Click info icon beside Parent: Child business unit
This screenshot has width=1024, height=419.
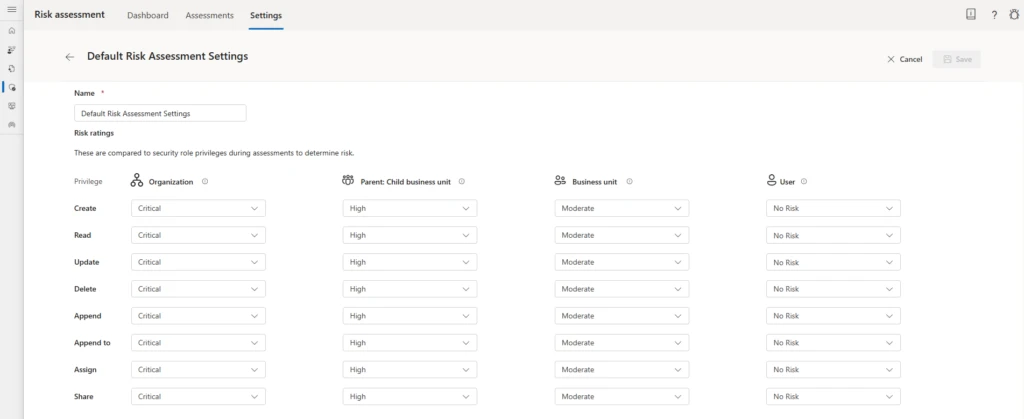pyautogui.click(x=462, y=182)
